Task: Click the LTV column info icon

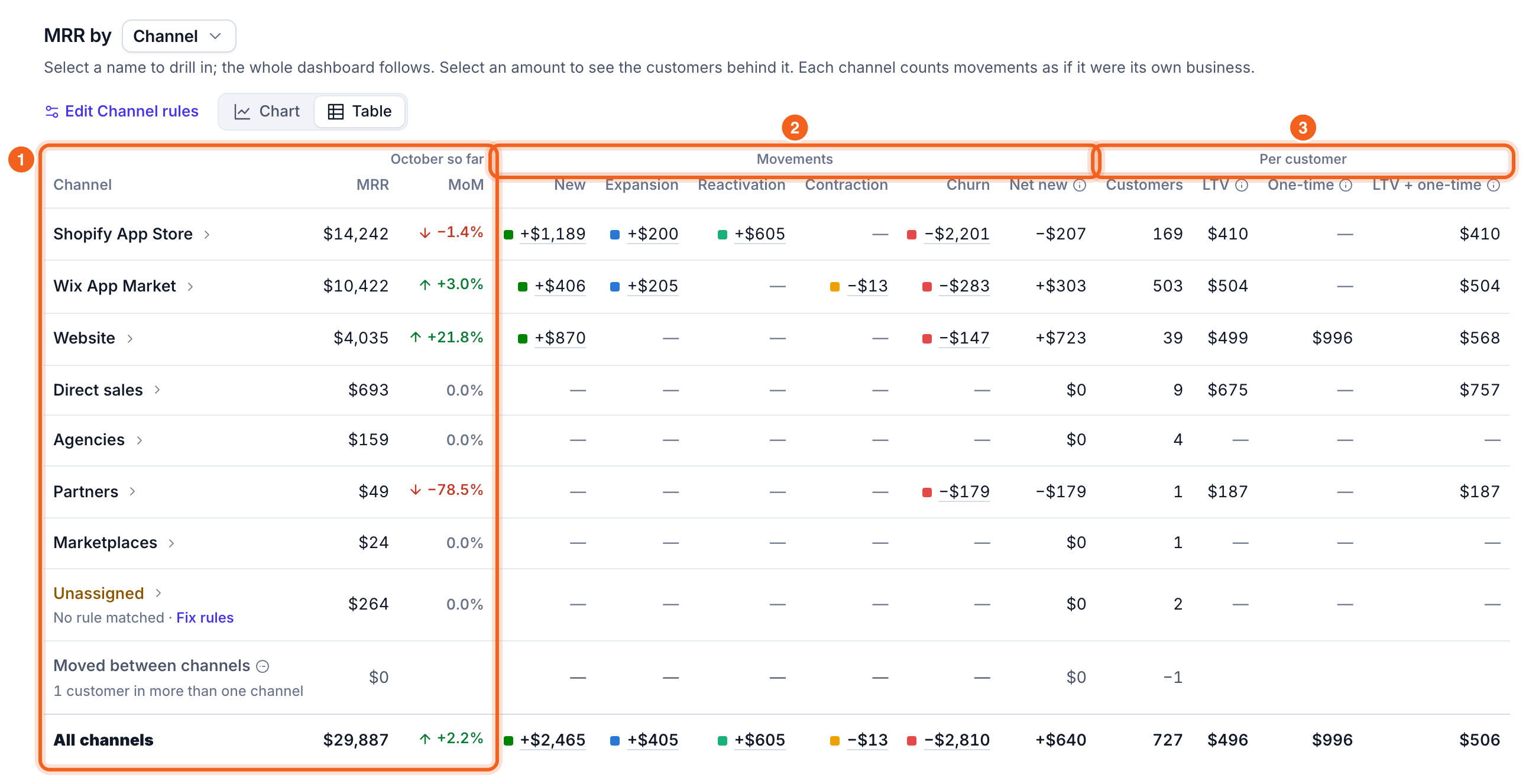Action: coord(1241,185)
